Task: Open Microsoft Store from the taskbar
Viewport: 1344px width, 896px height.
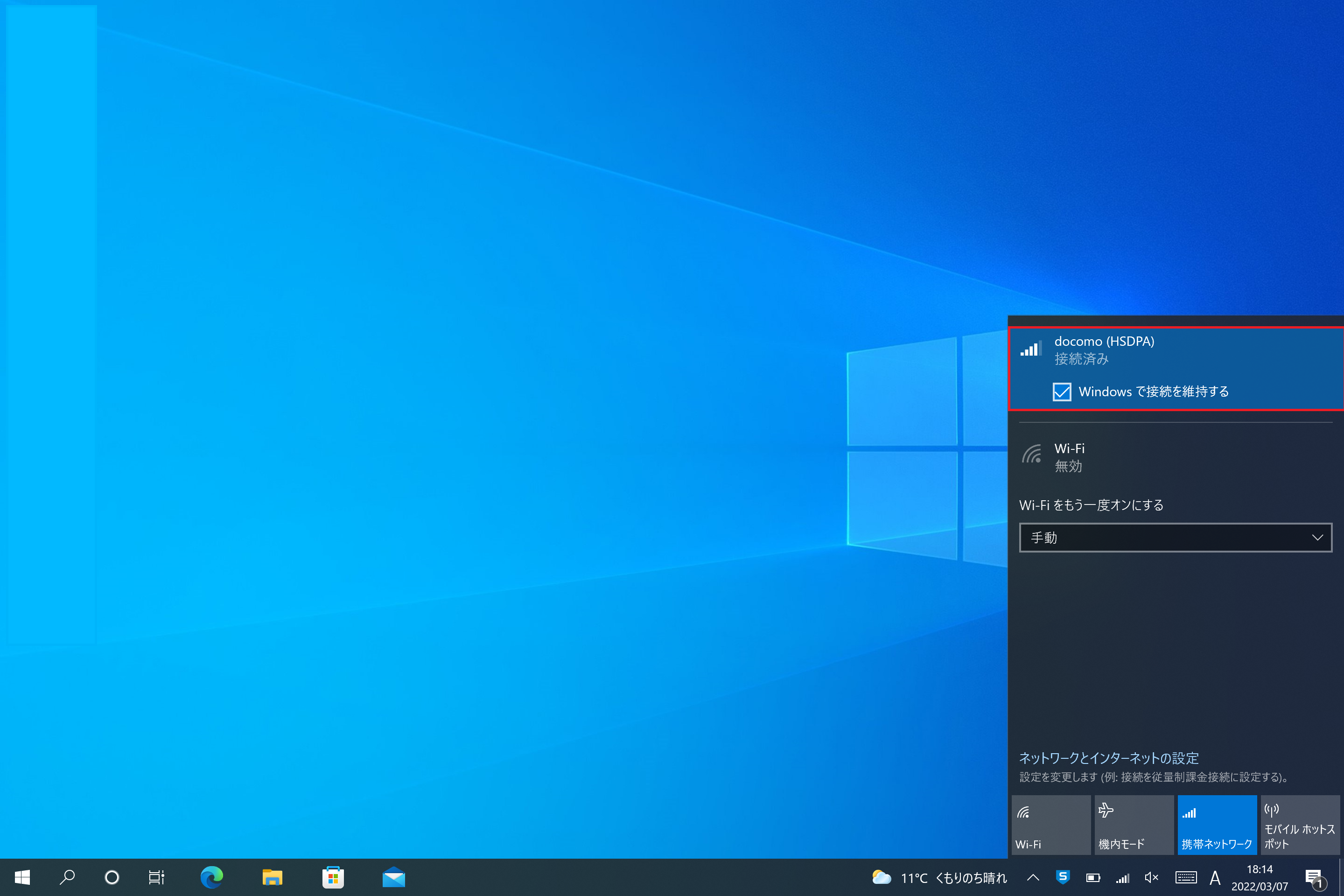Action: coord(333,878)
